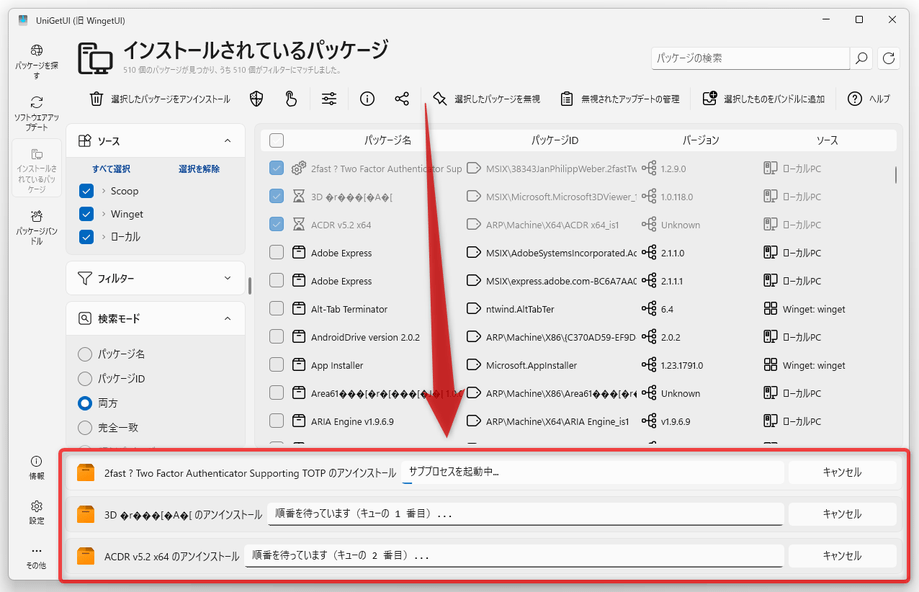Click the 3D viewer queue status bar
Screen dimensions: 919x592
(525, 514)
